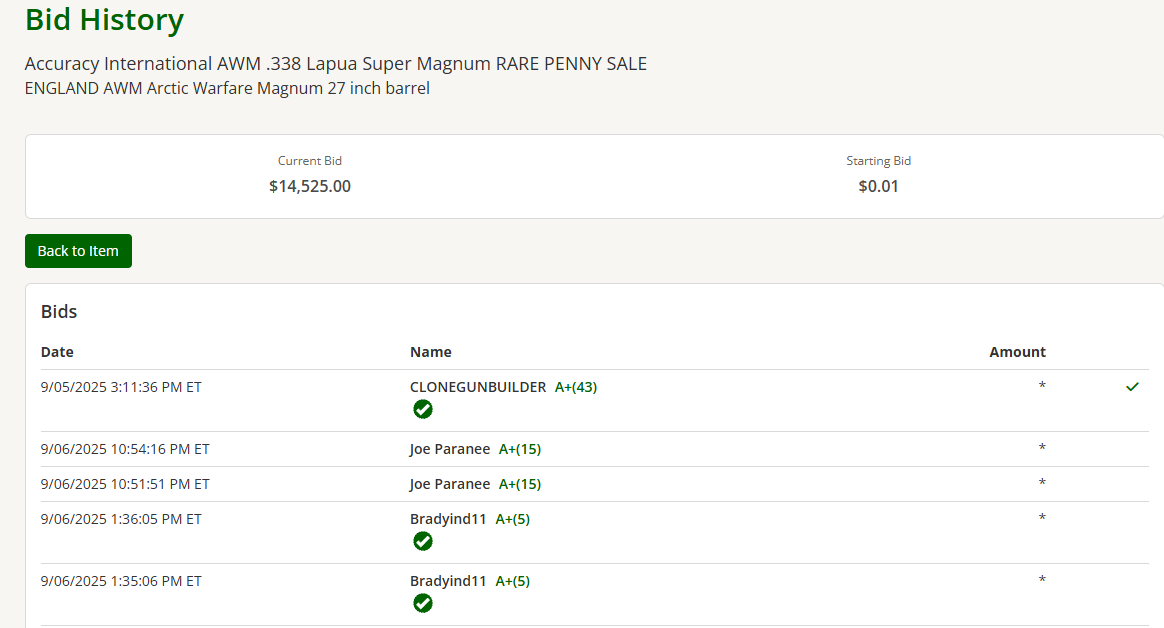
Task: Click the Name column header
Action: coord(431,352)
